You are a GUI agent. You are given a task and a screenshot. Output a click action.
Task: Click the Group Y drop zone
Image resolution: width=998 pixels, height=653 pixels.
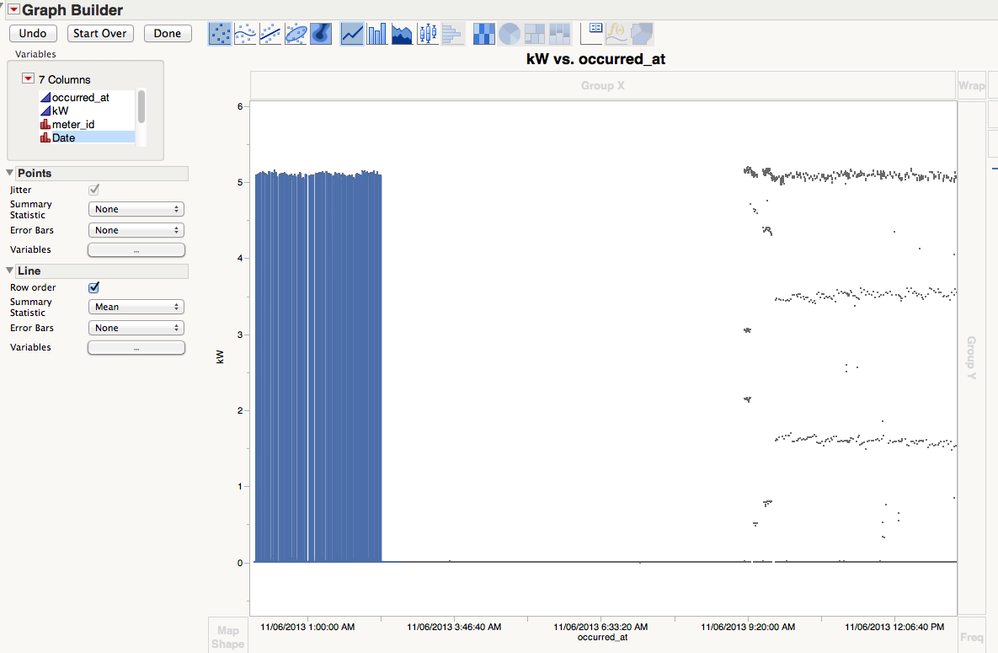971,357
